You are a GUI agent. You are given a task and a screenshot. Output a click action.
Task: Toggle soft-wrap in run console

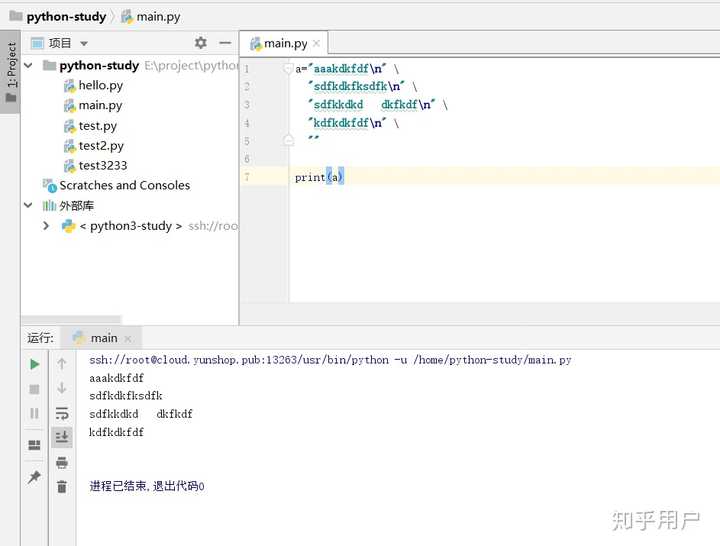pyautogui.click(x=62, y=413)
